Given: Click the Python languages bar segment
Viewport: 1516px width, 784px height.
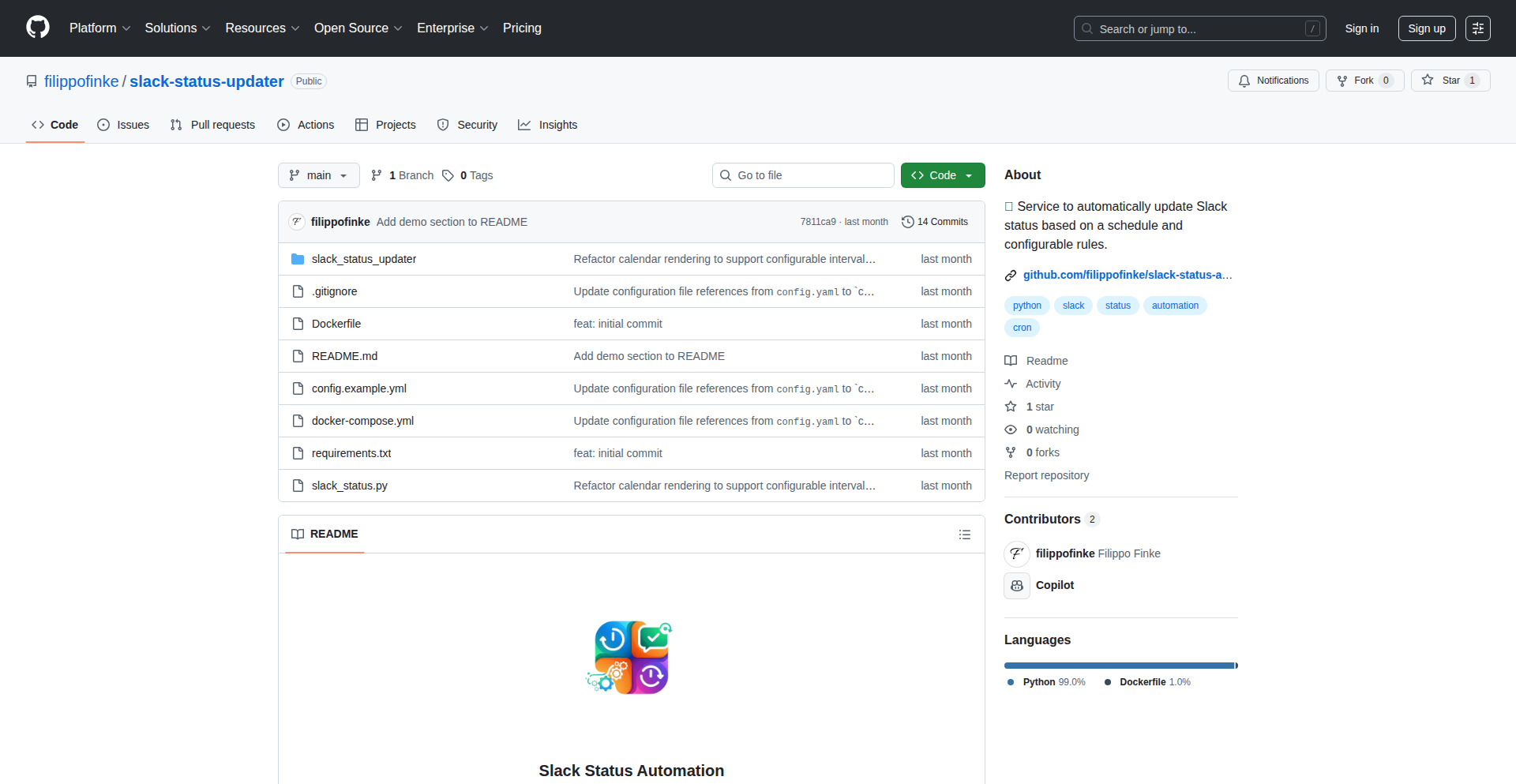Looking at the screenshot, I should 1118,666.
